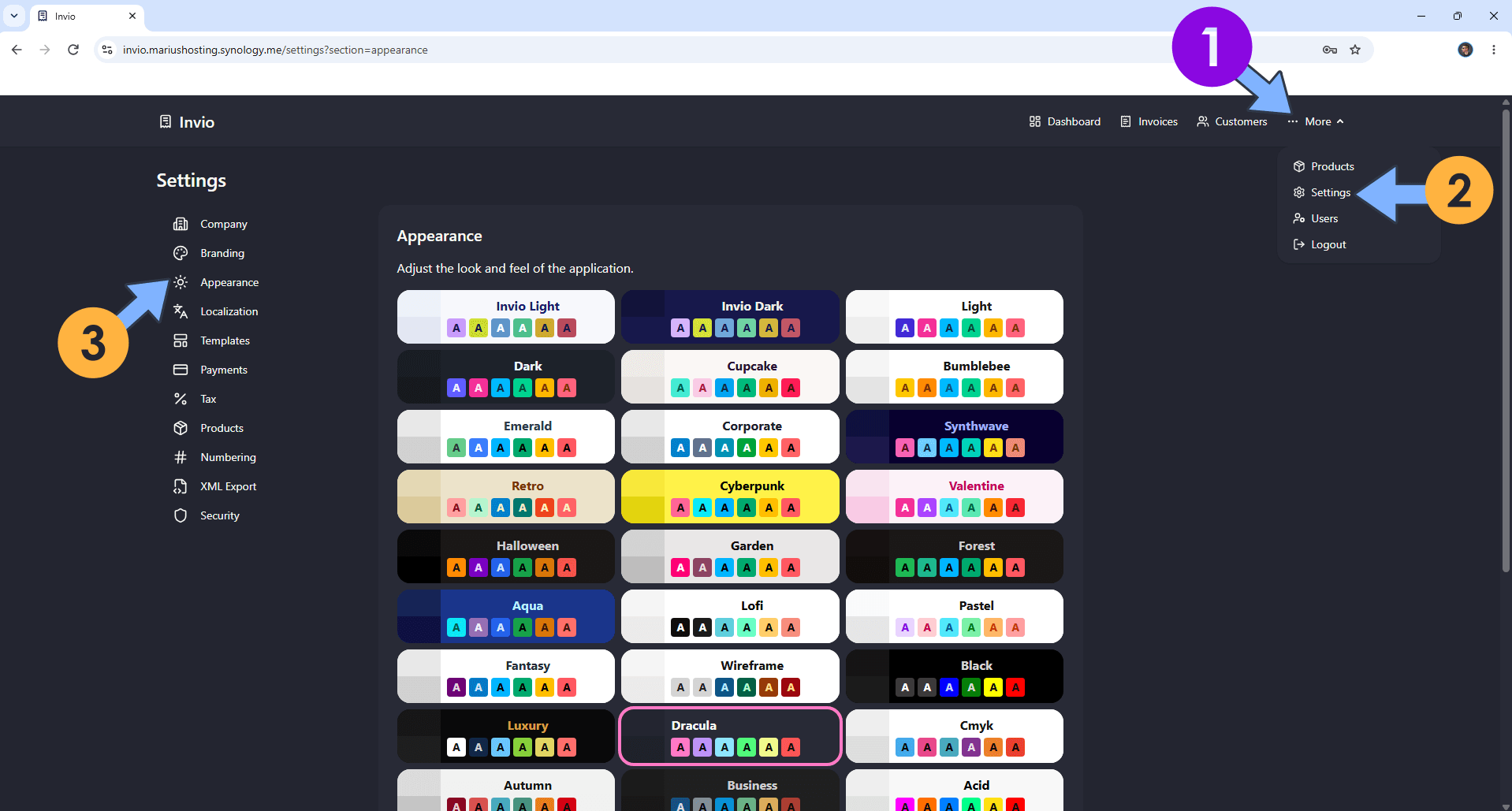Go to Invoices in top navigation
The height and width of the screenshot is (811, 1512).
1149,121
